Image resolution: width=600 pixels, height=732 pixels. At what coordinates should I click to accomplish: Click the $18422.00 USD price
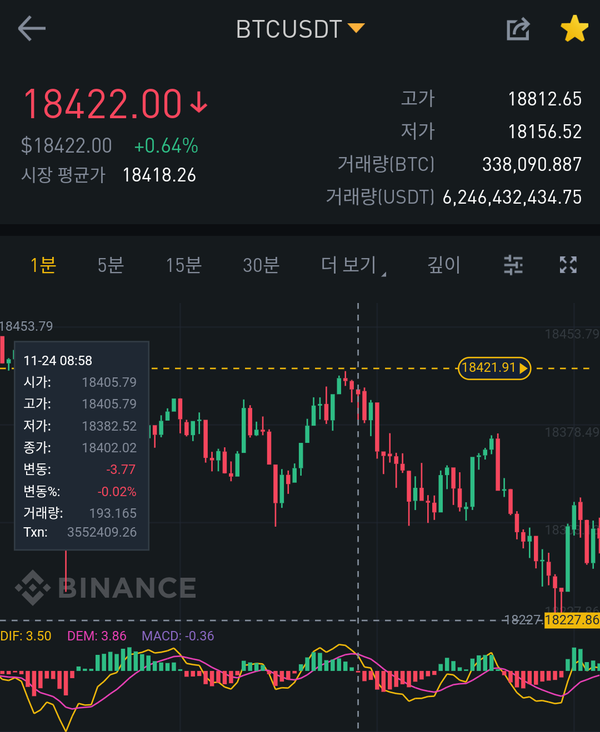66,146
